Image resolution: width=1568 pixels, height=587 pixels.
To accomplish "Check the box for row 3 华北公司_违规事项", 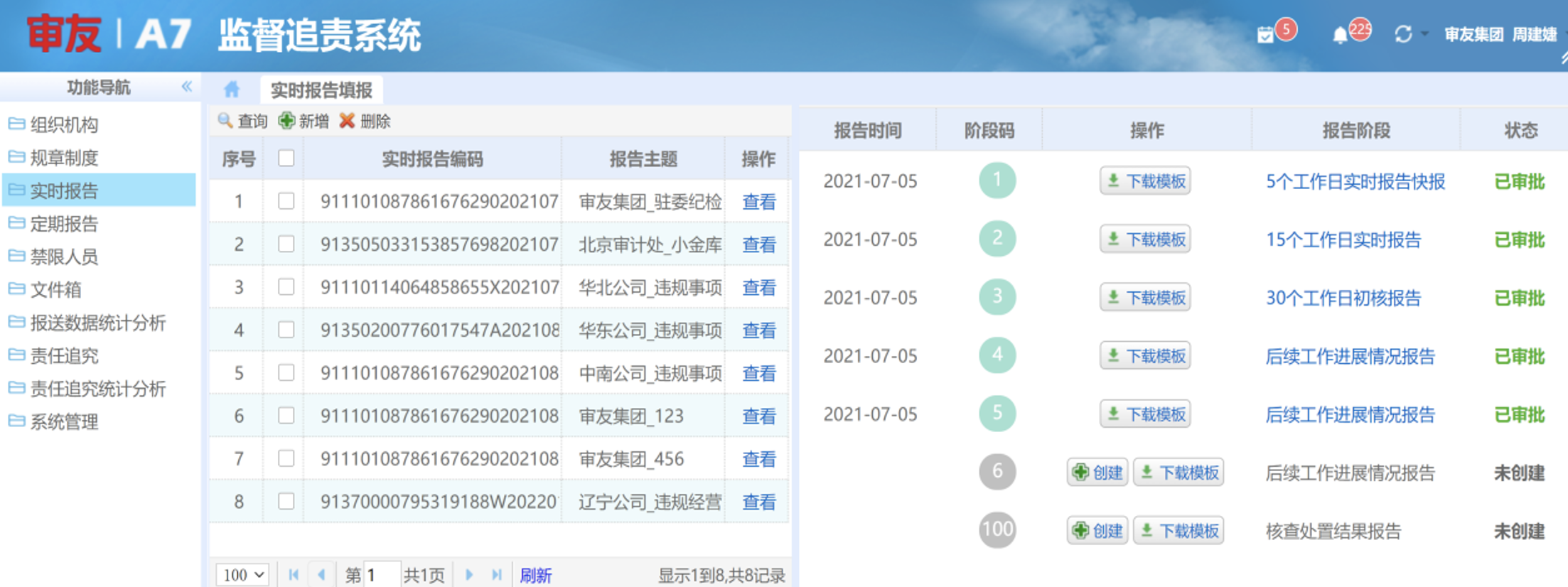I will (x=286, y=286).
